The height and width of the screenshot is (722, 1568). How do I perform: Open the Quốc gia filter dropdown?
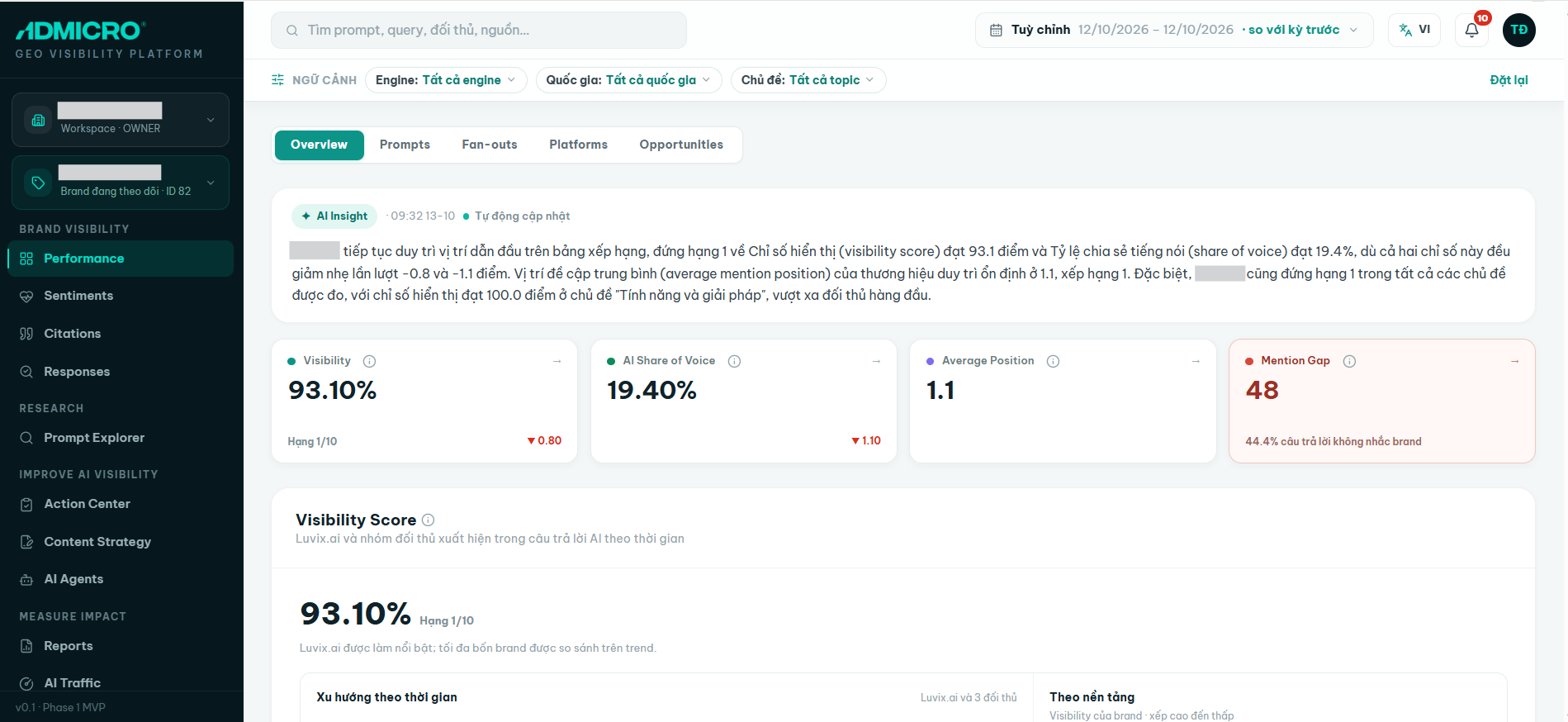[628, 80]
